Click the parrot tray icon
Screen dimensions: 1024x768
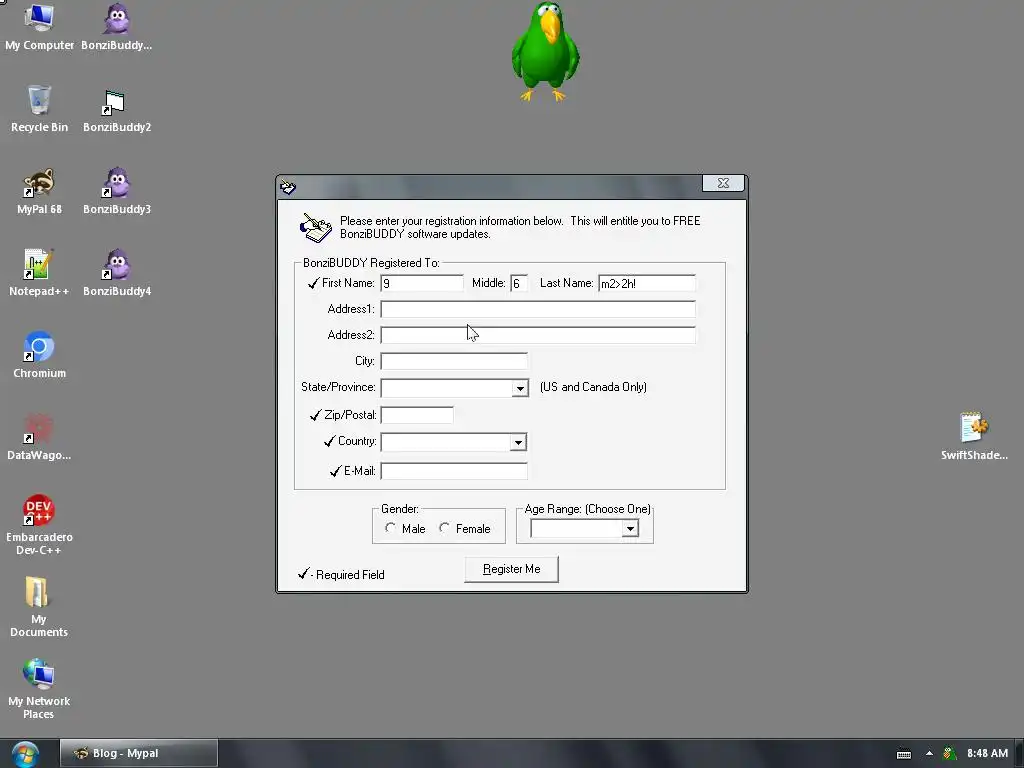(950, 754)
